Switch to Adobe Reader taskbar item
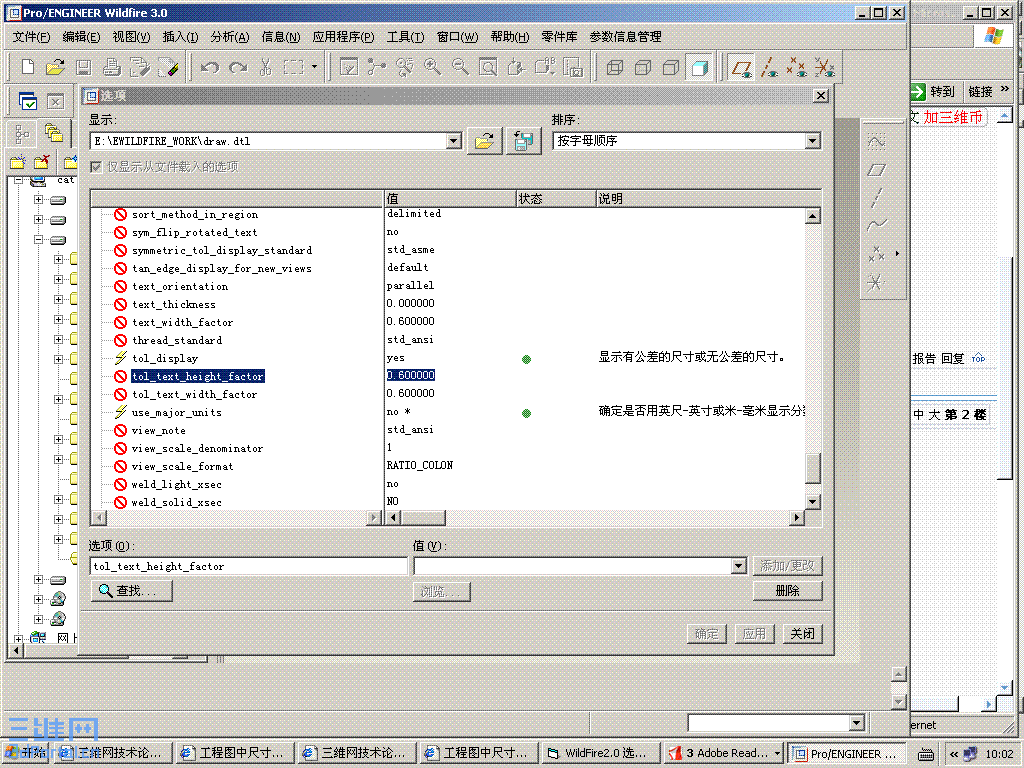This screenshot has width=1024, height=768. click(723, 753)
